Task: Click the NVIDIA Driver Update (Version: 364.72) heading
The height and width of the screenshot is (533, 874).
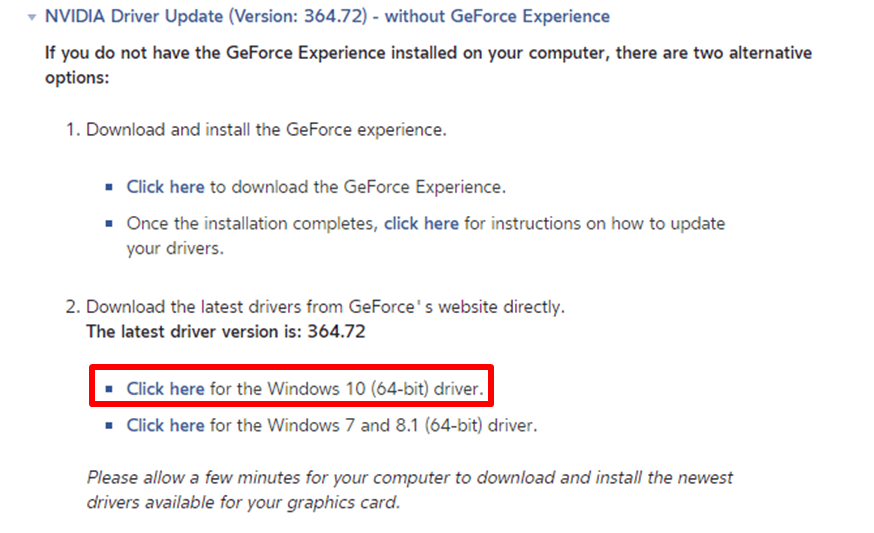Action: pyautogui.click(x=327, y=16)
